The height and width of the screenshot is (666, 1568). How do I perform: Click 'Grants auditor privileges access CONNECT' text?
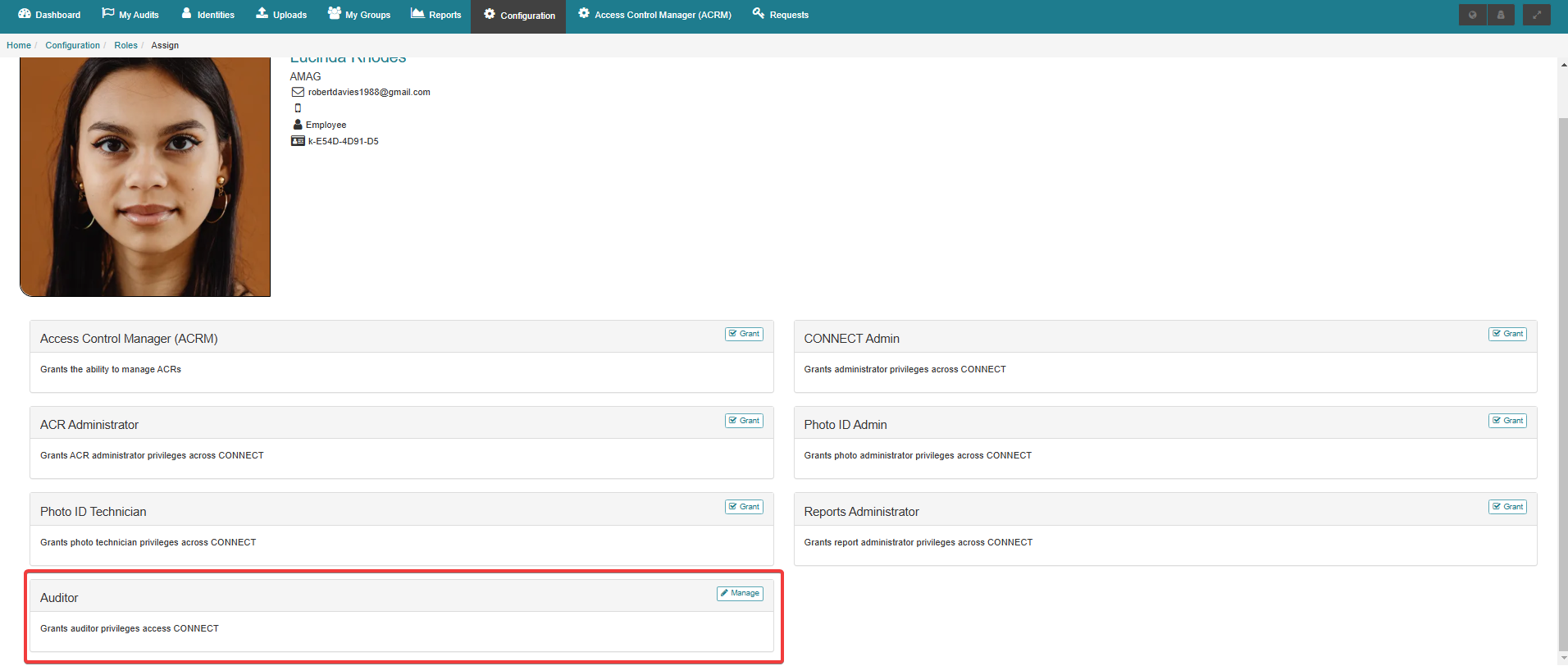point(130,628)
